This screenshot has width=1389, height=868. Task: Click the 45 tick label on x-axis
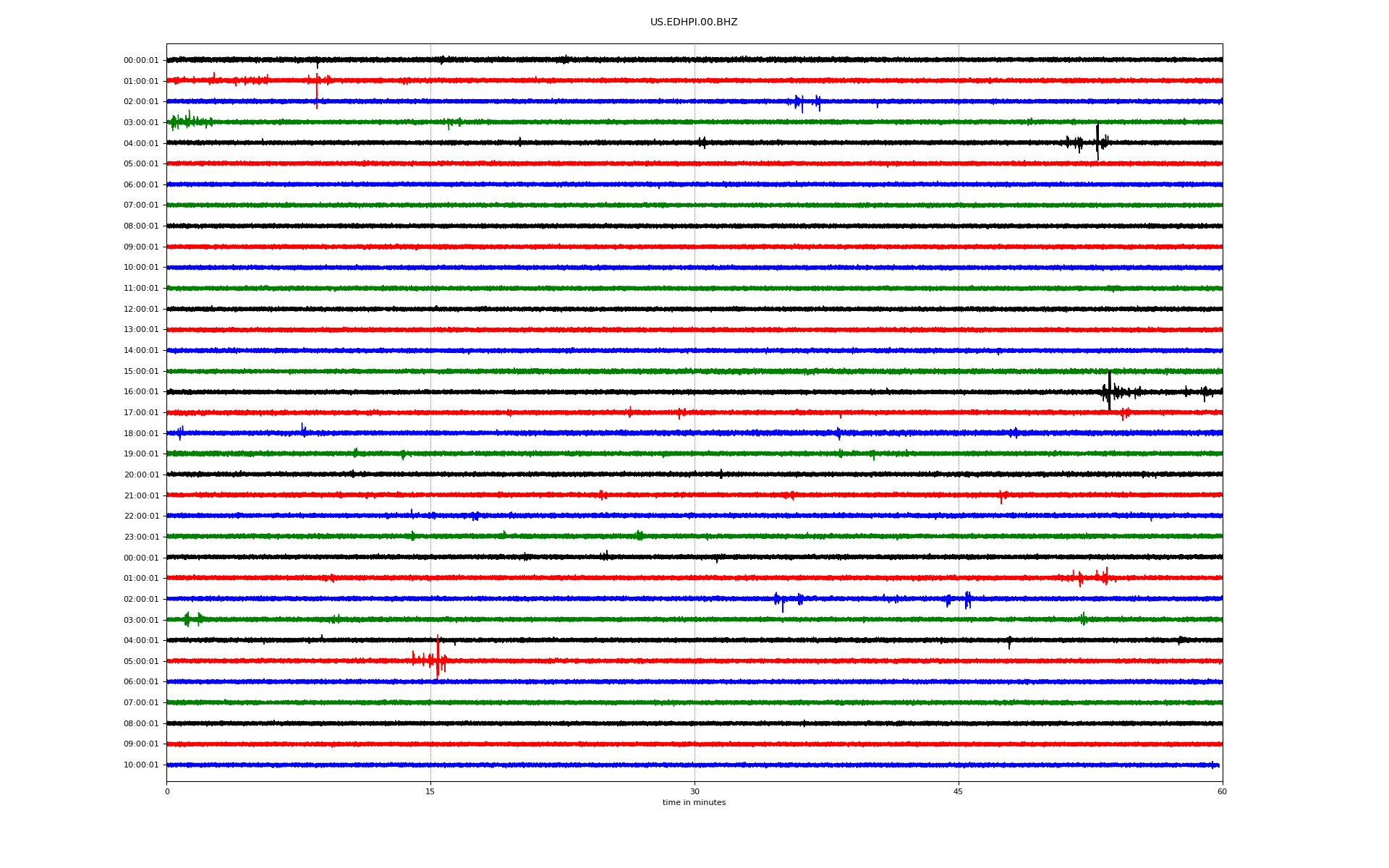(958, 791)
